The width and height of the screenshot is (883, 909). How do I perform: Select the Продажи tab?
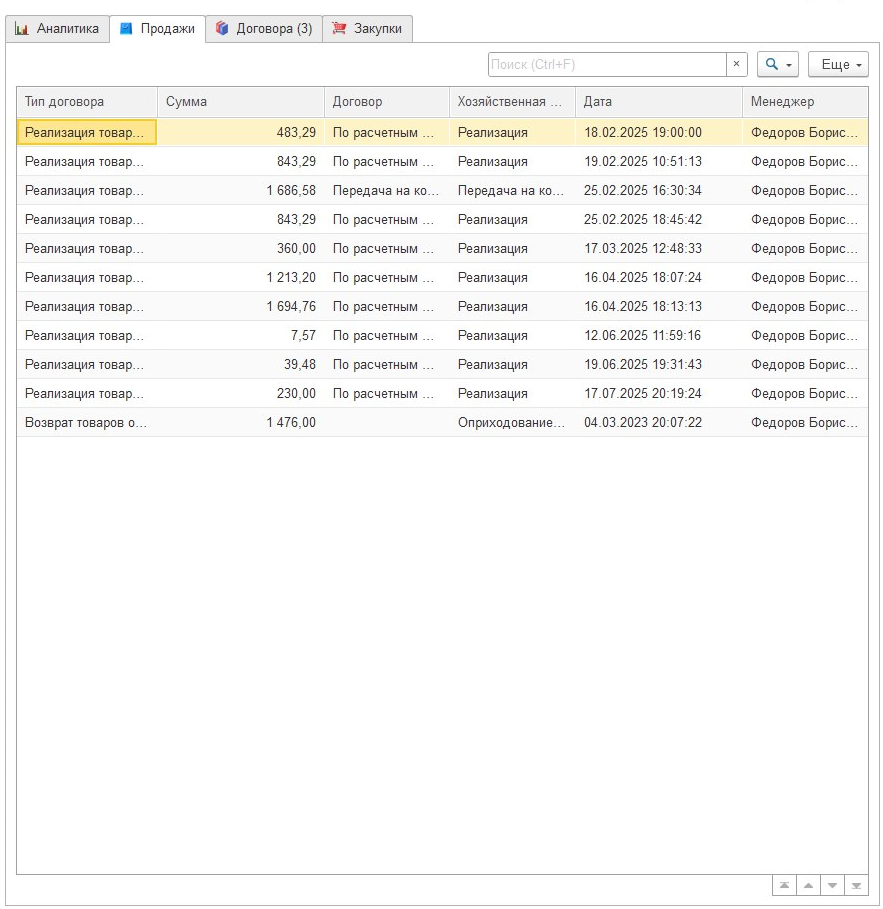click(x=157, y=29)
